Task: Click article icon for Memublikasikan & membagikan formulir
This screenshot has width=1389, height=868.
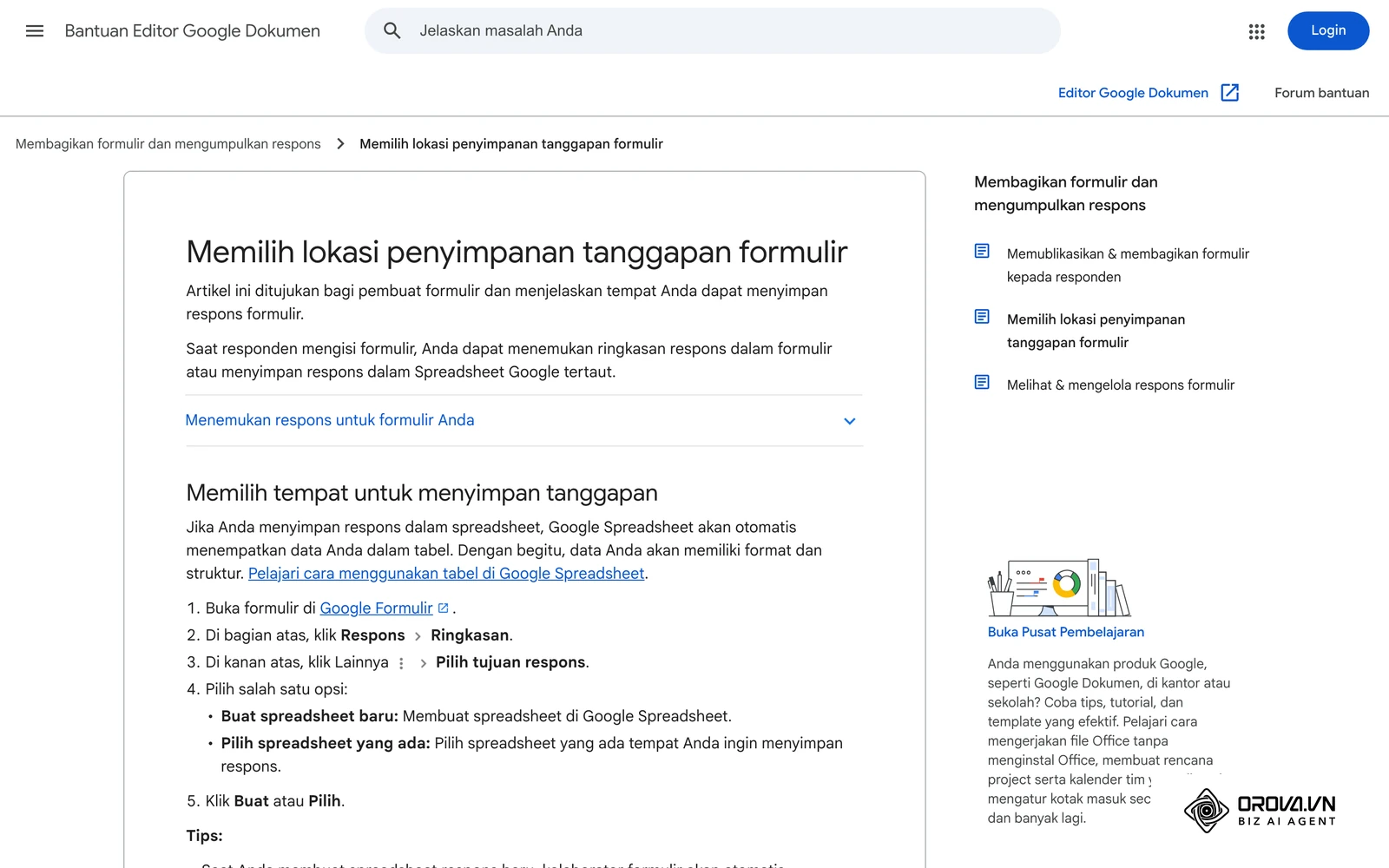Action: (982, 251)
